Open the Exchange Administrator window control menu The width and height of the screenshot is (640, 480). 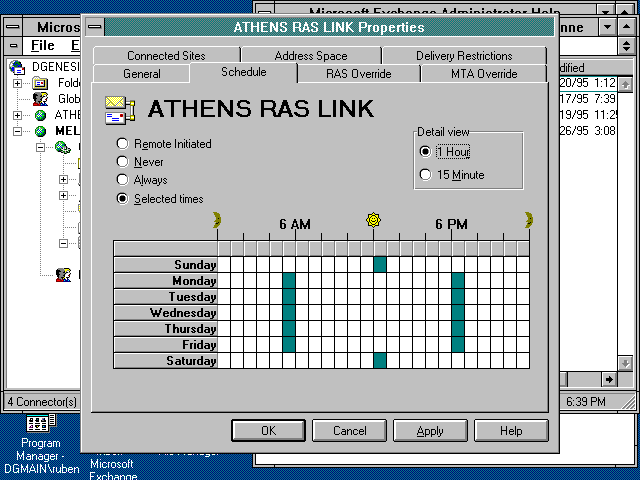[13, 27]
